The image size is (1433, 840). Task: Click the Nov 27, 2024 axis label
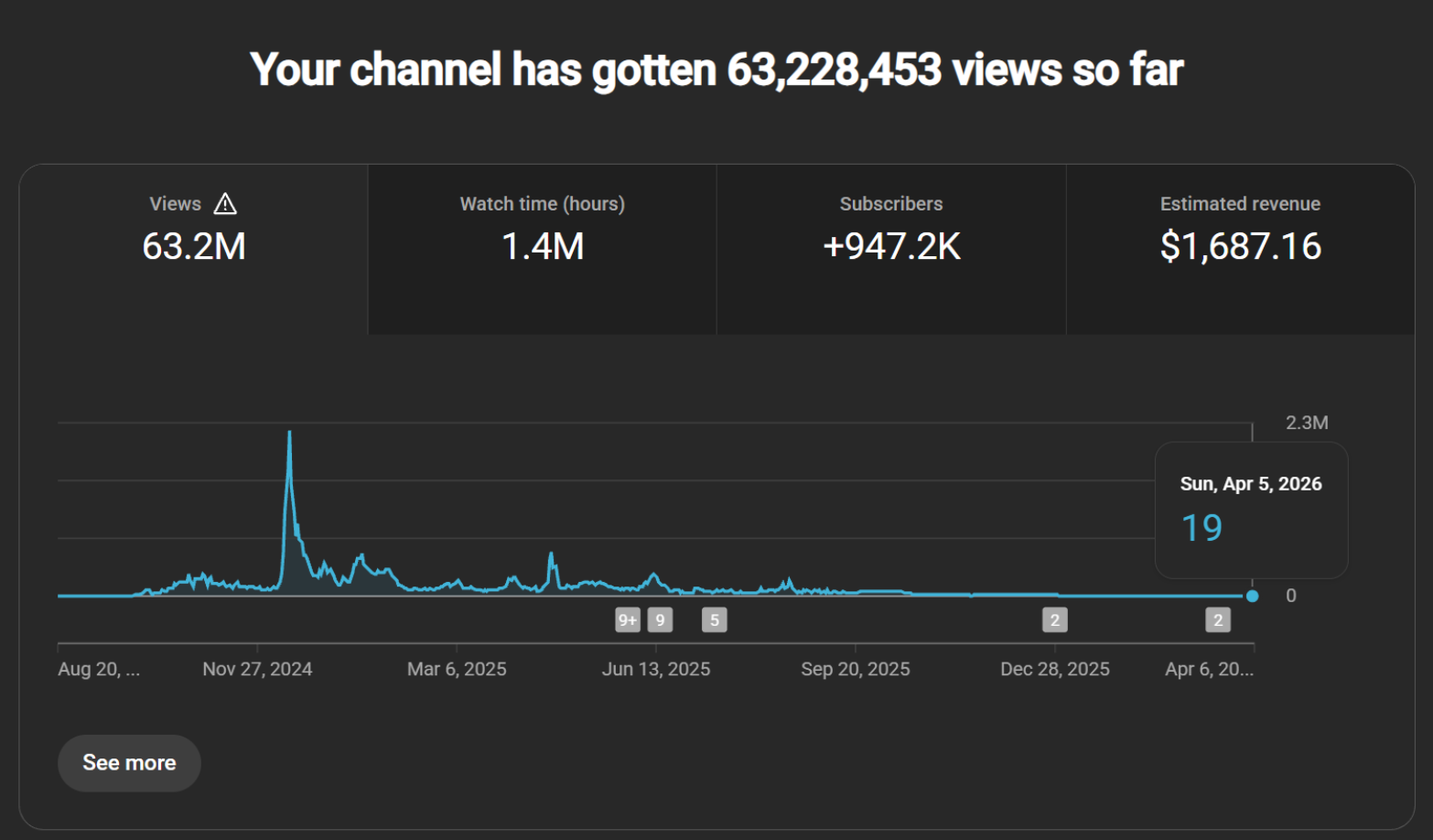(x=257, y=669)
